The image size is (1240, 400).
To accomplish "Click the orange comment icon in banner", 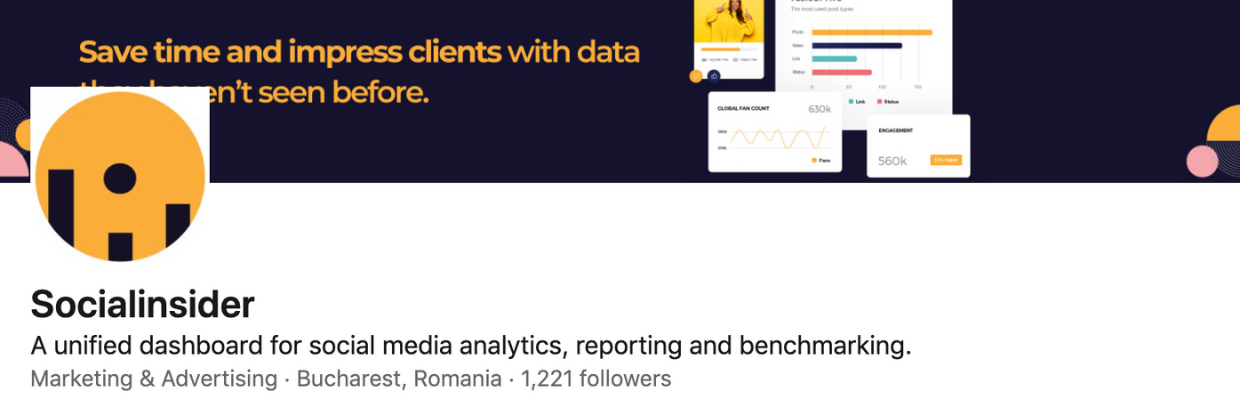I will pos(696,75).
